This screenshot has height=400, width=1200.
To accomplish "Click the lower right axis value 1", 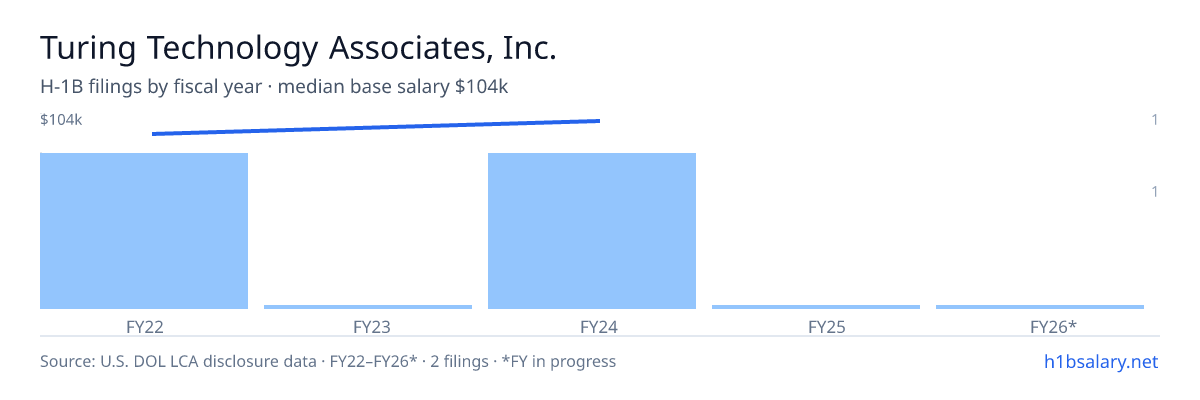I will [x=1155, y=191].
